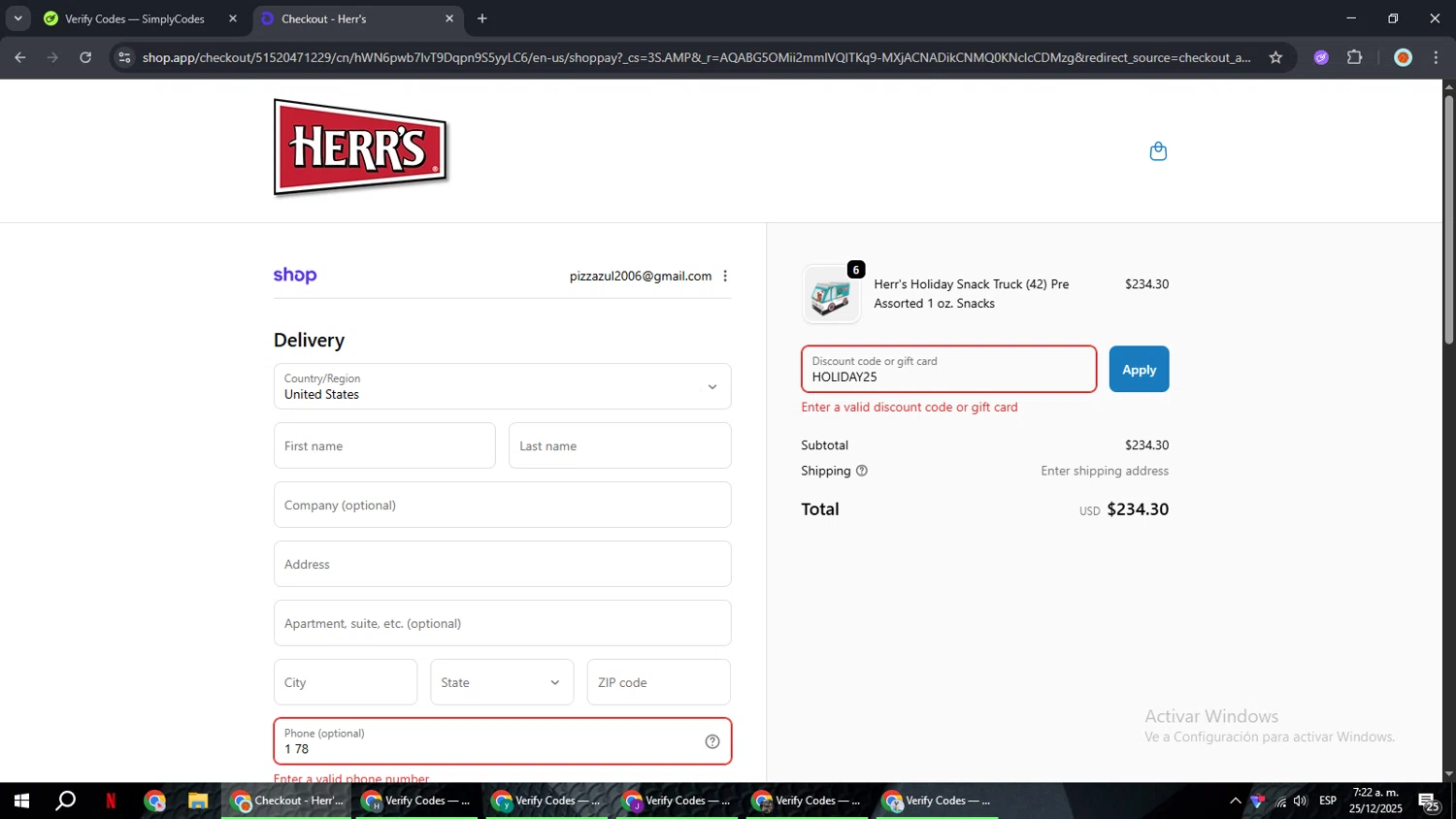Viewport: 1456px width, 819px height.
Task: Click the Company (optional) field
Action: coord(502,505)
